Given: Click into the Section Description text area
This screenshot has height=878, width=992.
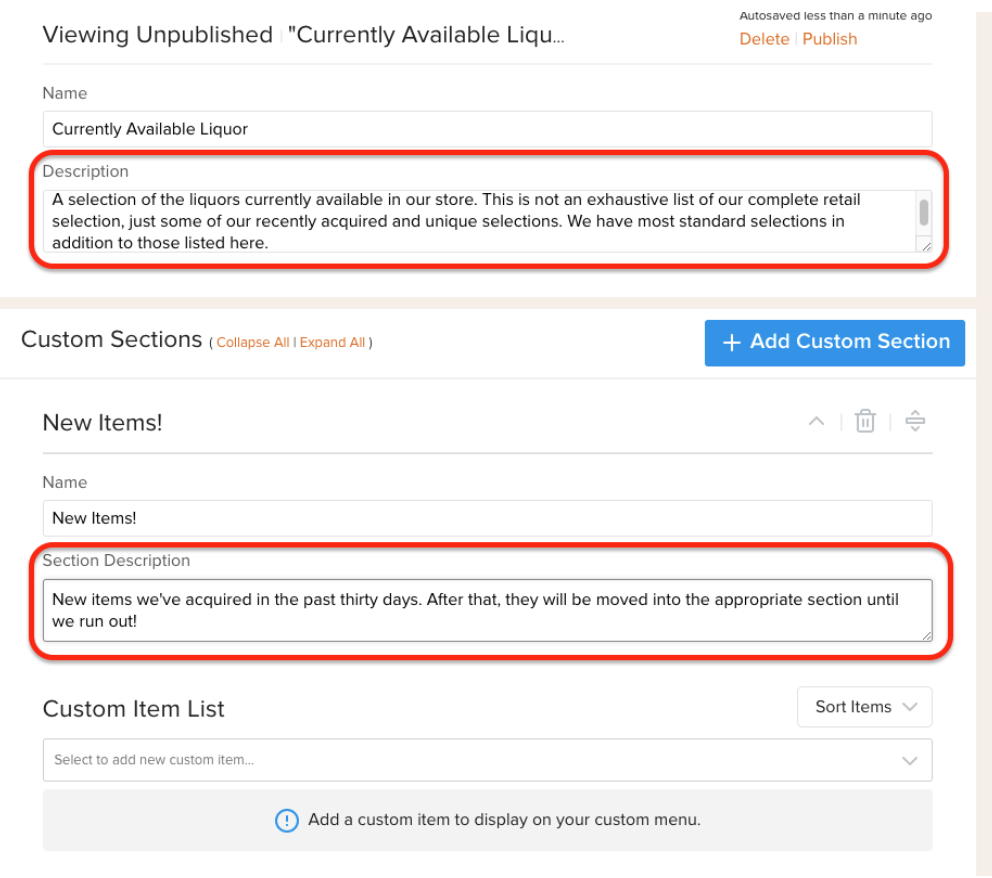Looking at the screenshot, I should [487, 610].
